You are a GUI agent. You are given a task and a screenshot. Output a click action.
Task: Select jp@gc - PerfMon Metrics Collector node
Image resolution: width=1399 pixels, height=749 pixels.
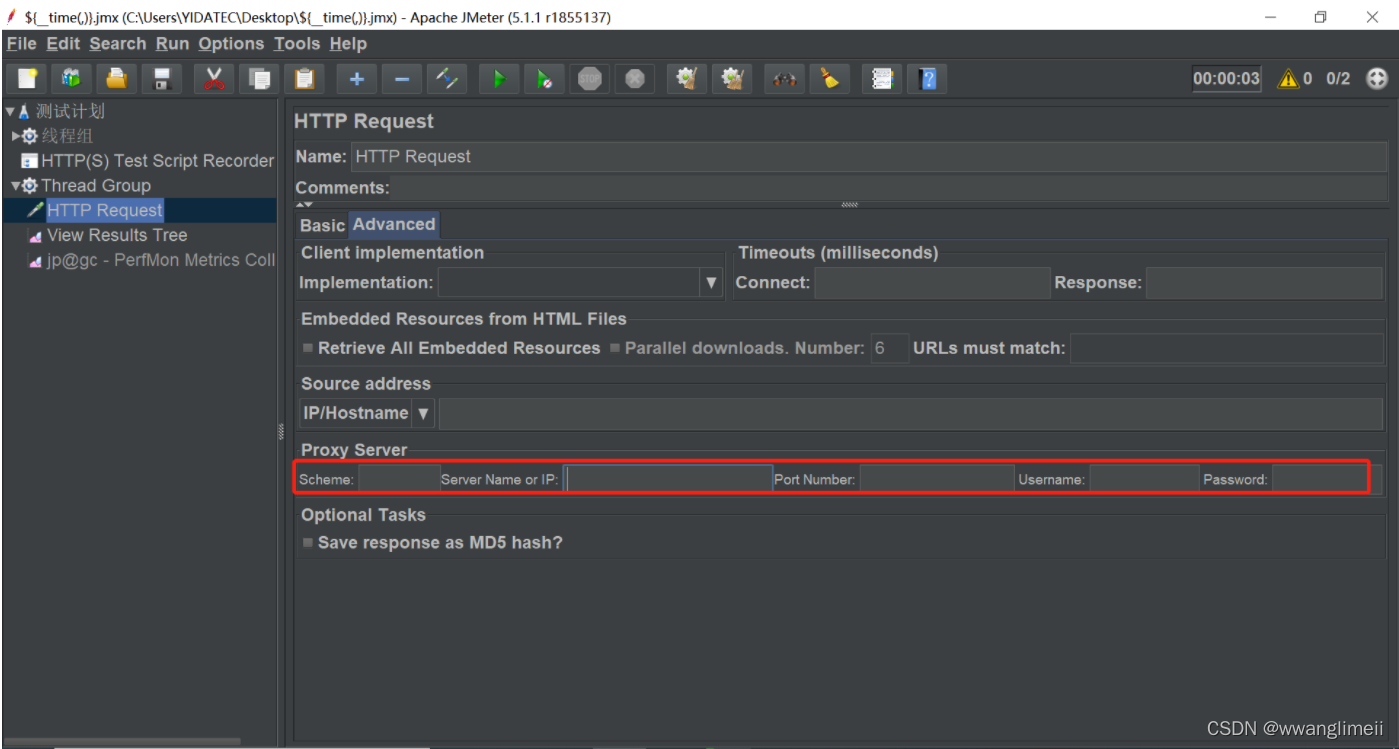click(161, 260)
